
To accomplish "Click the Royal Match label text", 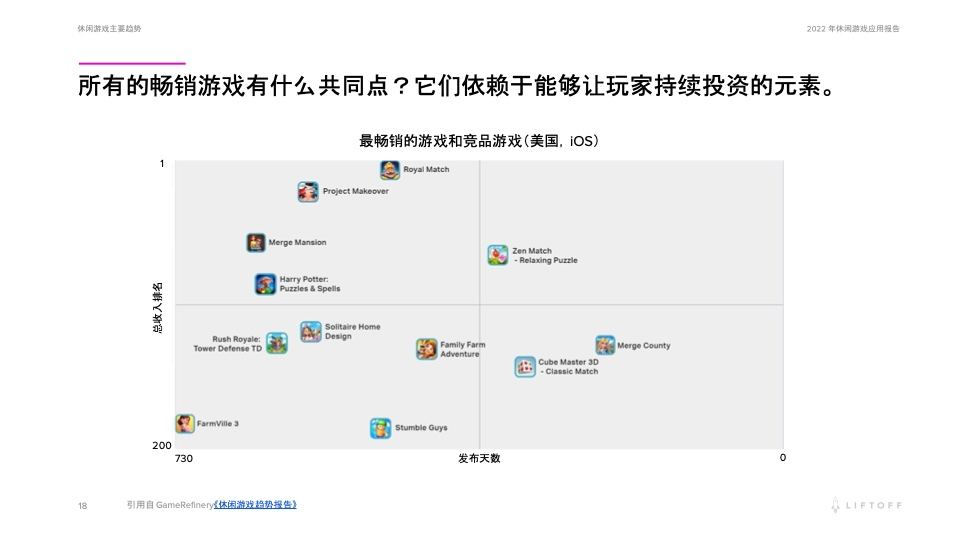I will (426, 170).
